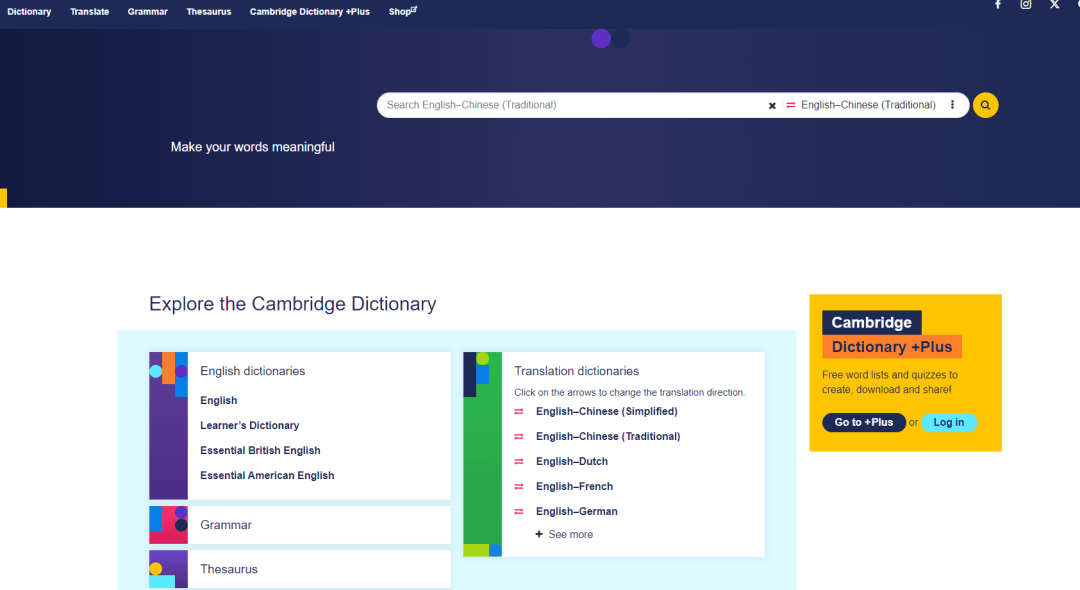Open the Grammar card
The width and height of the screenshot is (1080, 590).
(x=300, y=525)
